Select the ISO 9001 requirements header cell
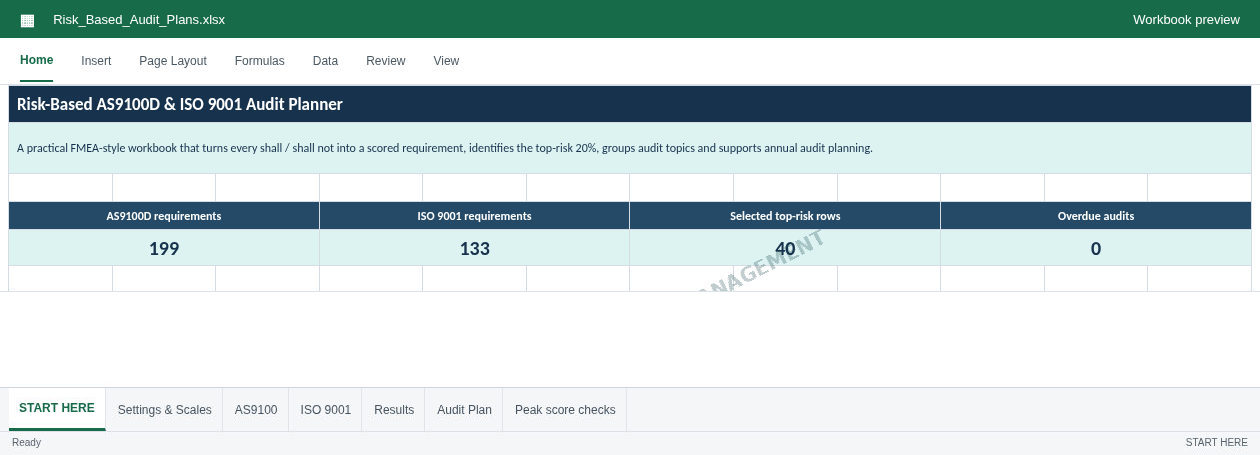 (x=475, y=216)
